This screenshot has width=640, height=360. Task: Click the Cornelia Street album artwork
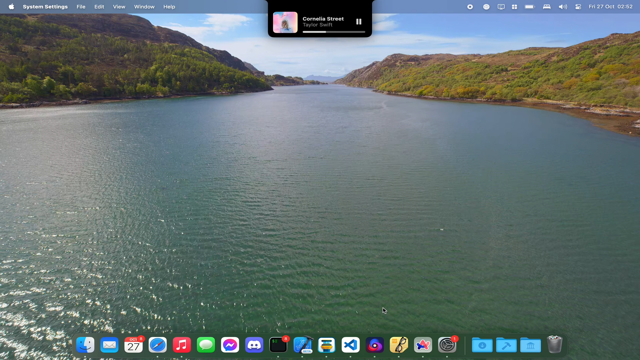coord(285,22)
